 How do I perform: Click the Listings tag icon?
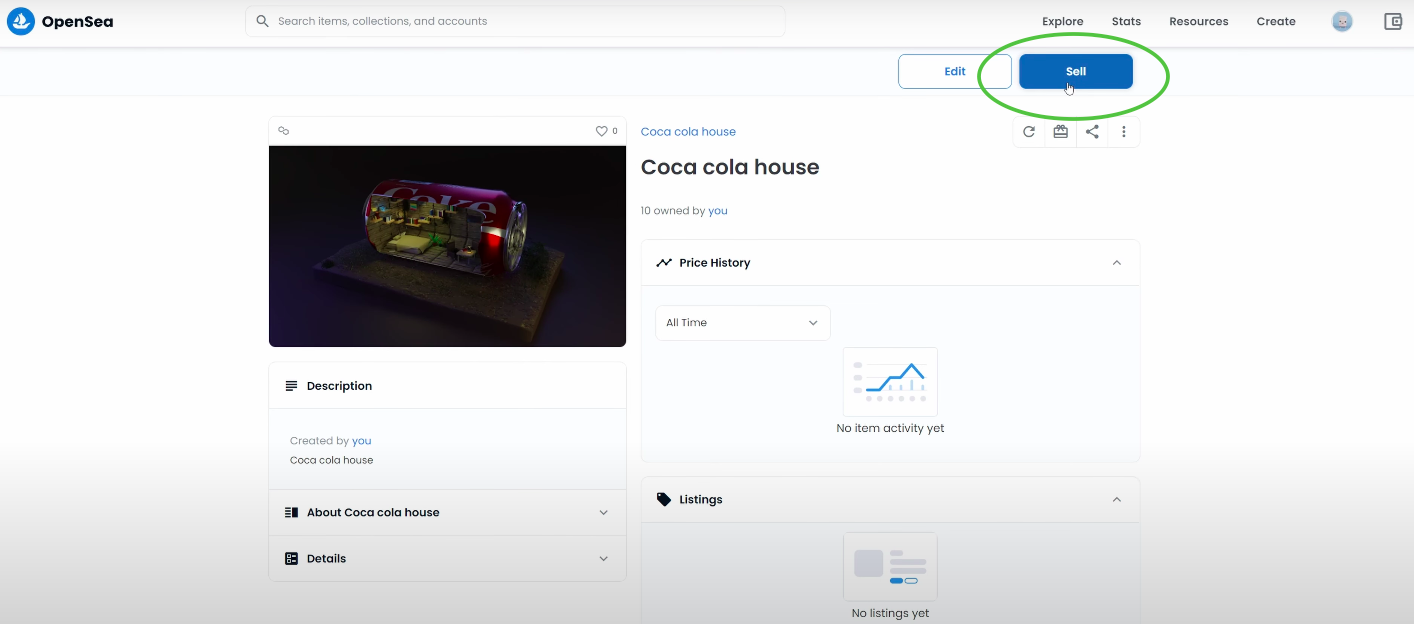pyautogui.click(x=664, y=499)
